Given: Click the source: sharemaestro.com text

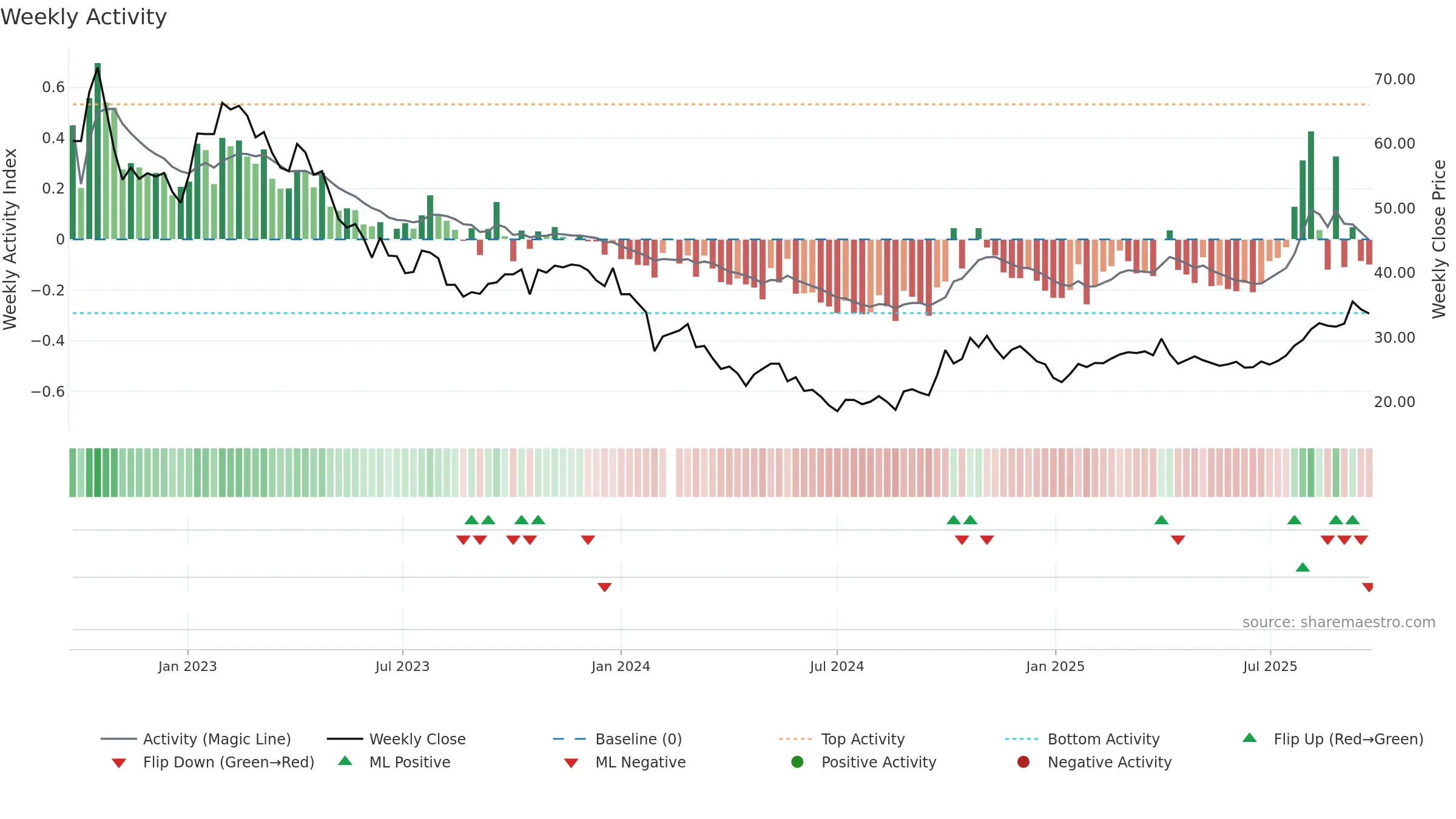Looking at the screenshot, I should point(1339,622).
